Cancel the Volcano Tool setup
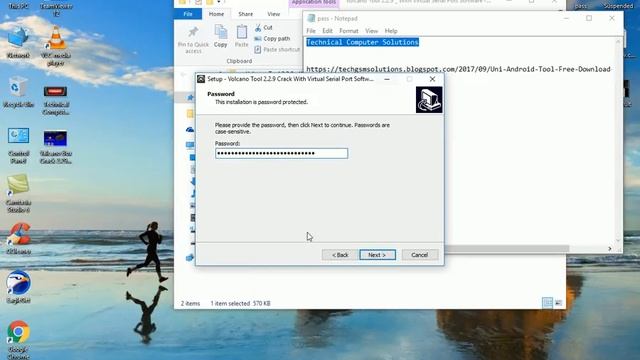 point(420,255)
